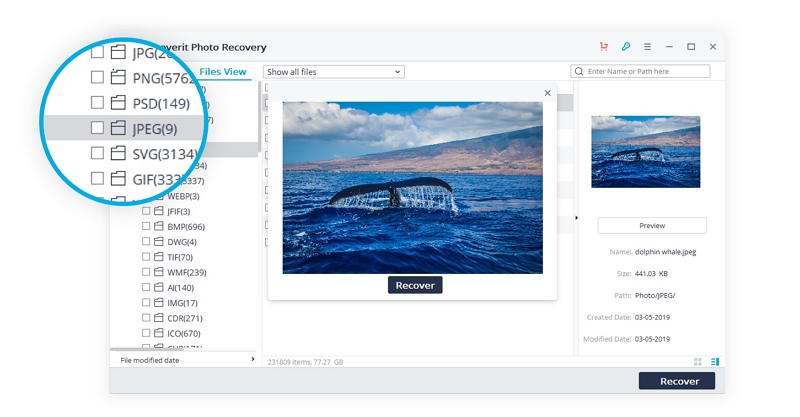Click the Created Date value 03-05-2019
This screenshot has width=800, height=417.
click(652, 317)
